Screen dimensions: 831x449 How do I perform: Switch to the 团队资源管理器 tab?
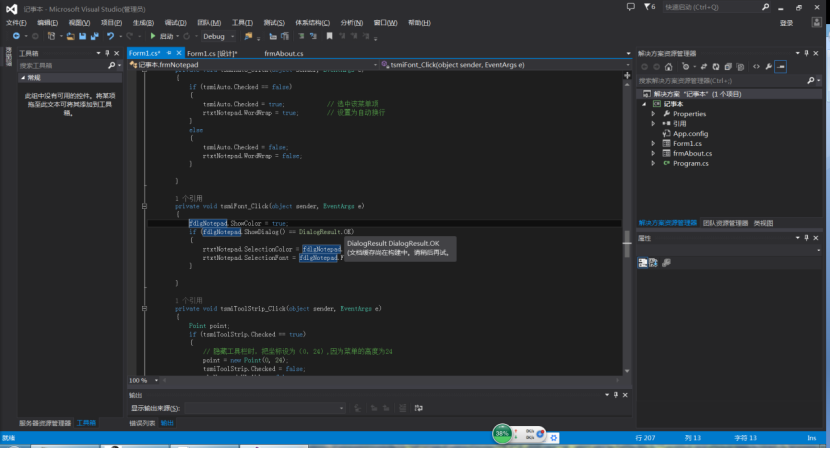click(x=725, y=223)
